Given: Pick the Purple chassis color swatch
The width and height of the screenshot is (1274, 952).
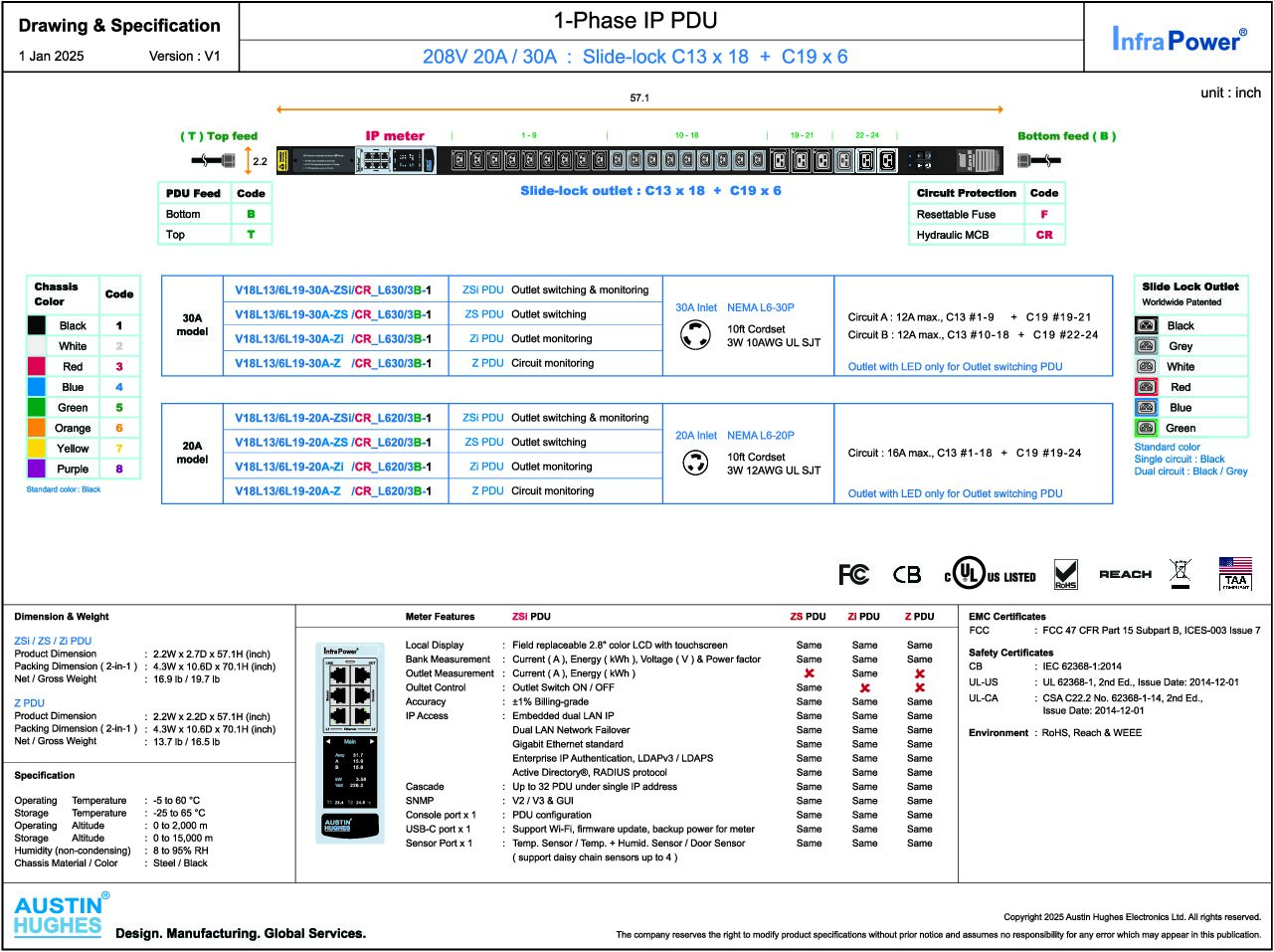Looking at the screenshot, I should point(37,469).
